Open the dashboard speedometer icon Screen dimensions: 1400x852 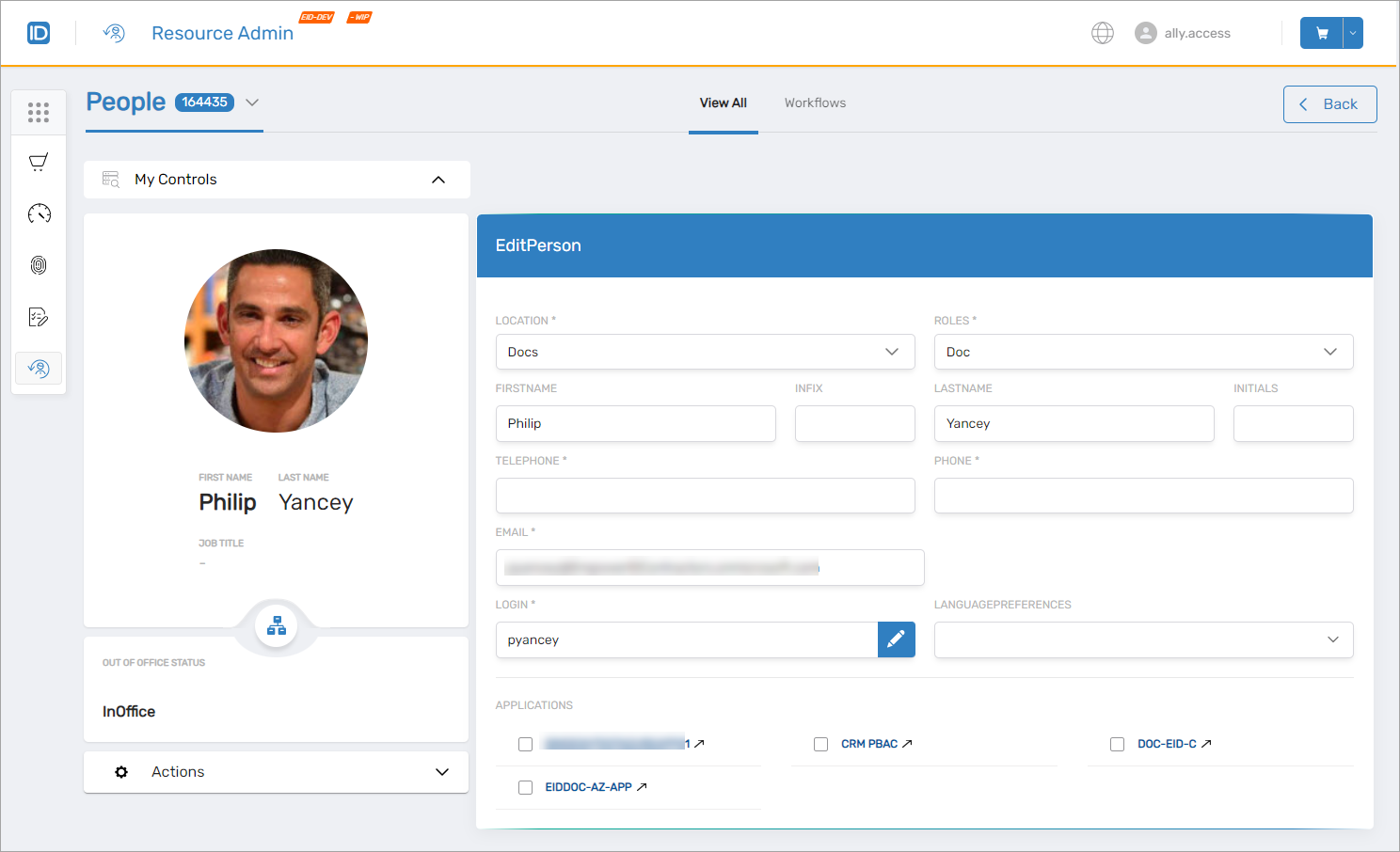[39, 213]
